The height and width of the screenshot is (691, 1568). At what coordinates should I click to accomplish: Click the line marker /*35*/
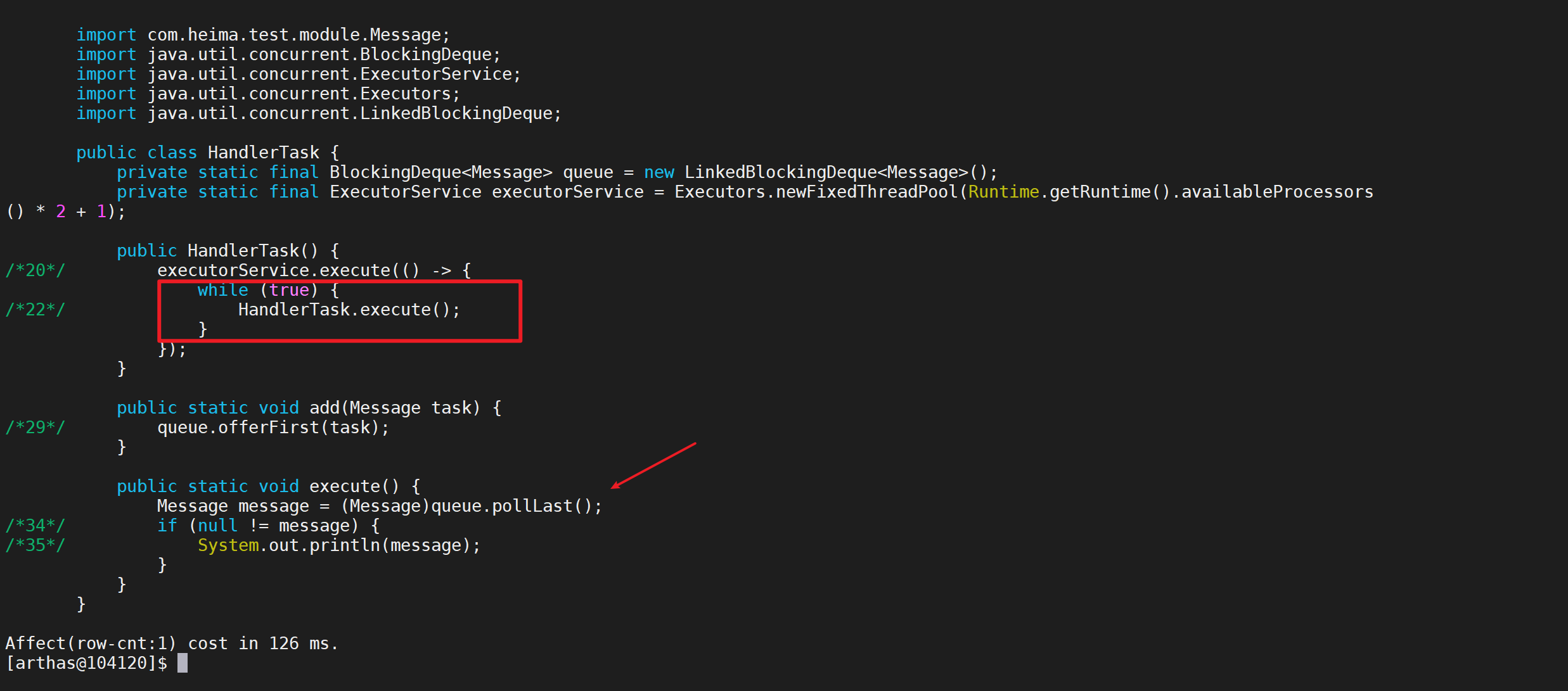click(35, 545)
